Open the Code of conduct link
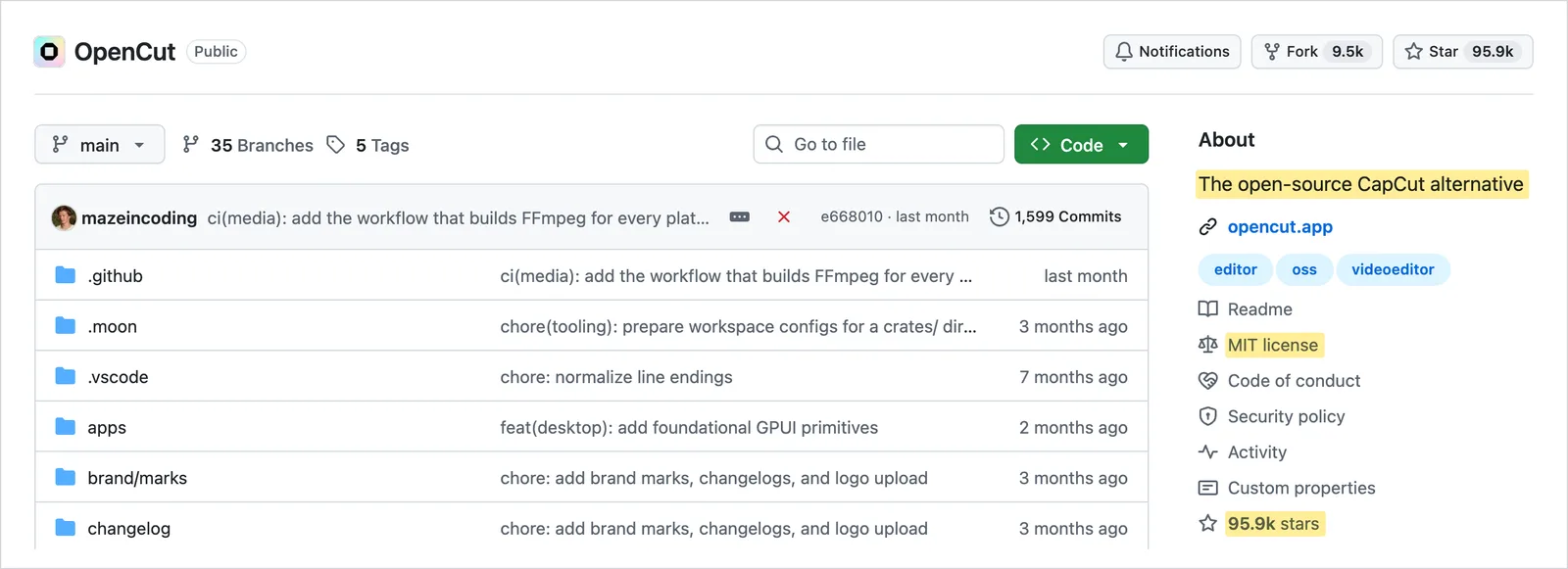 [1295, 381]
